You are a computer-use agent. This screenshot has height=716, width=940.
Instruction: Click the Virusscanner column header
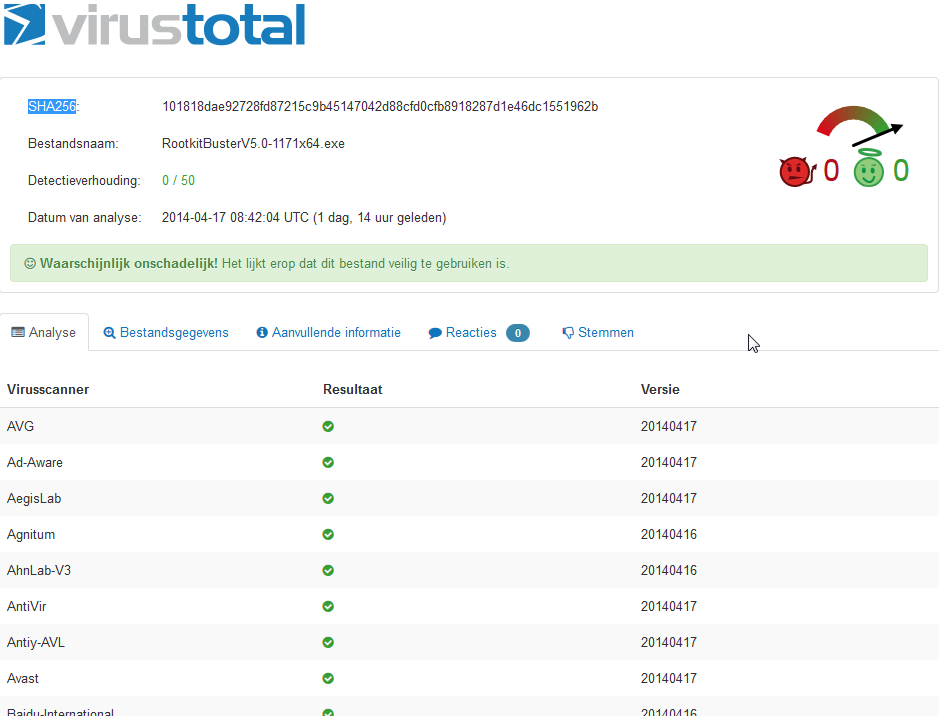(48, 390)
